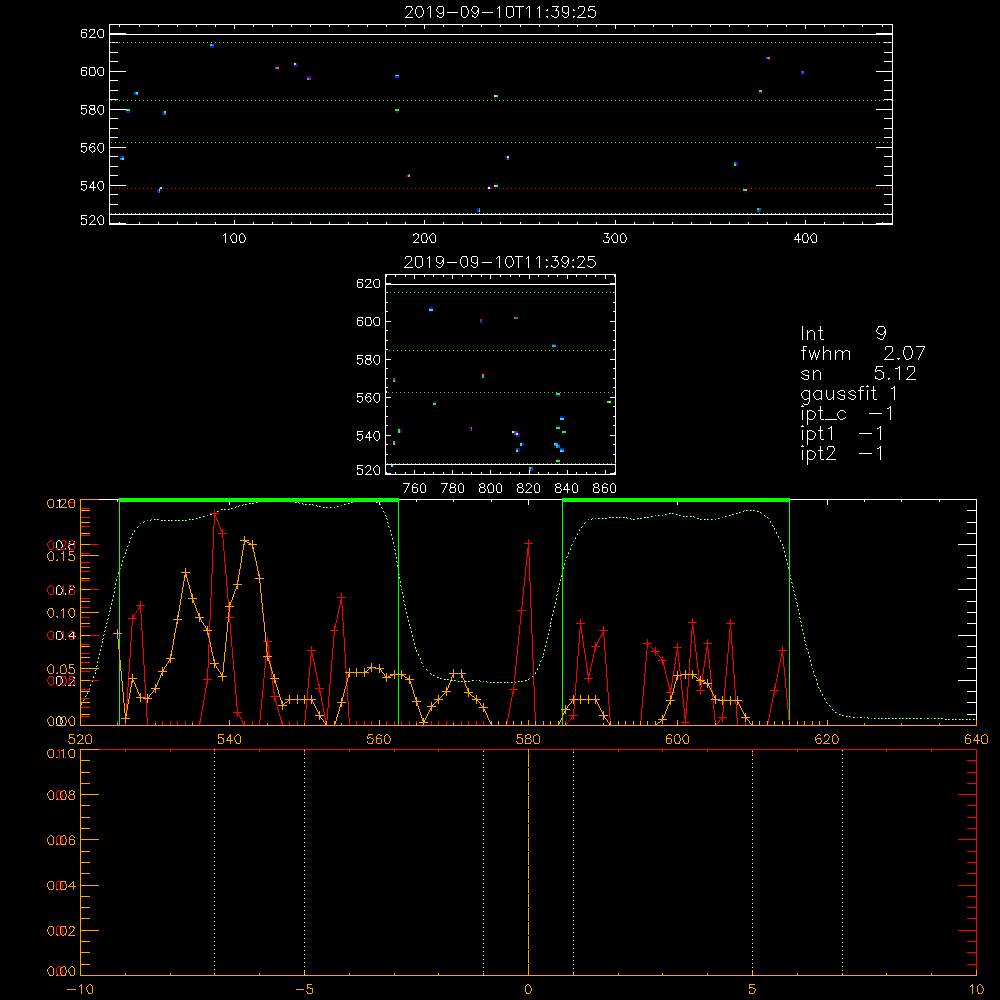Click orange y-axis label 0.10 on spectrum plot

pos(61,613)
